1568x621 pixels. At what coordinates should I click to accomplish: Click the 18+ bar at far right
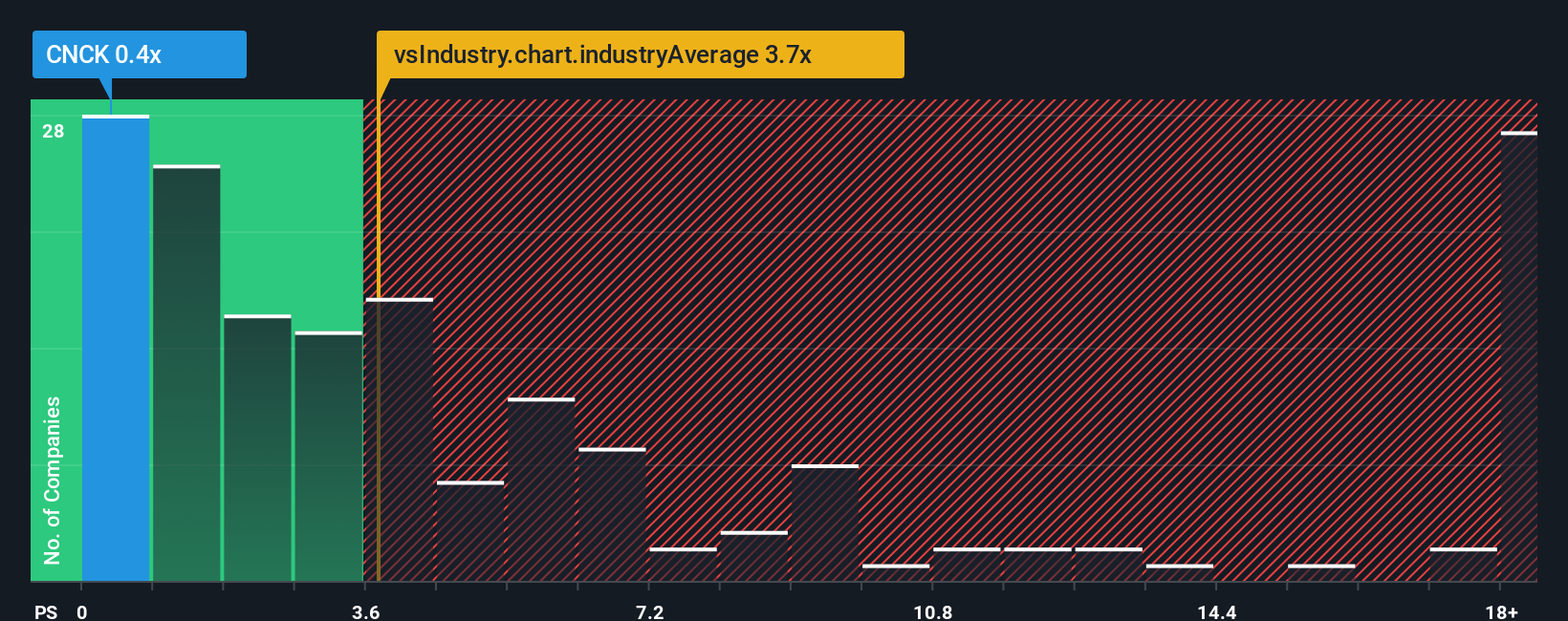tap(1518, 356)
